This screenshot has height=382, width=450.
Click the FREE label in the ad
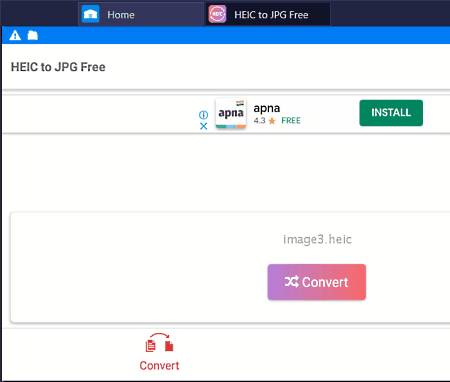tap(291, 121)
